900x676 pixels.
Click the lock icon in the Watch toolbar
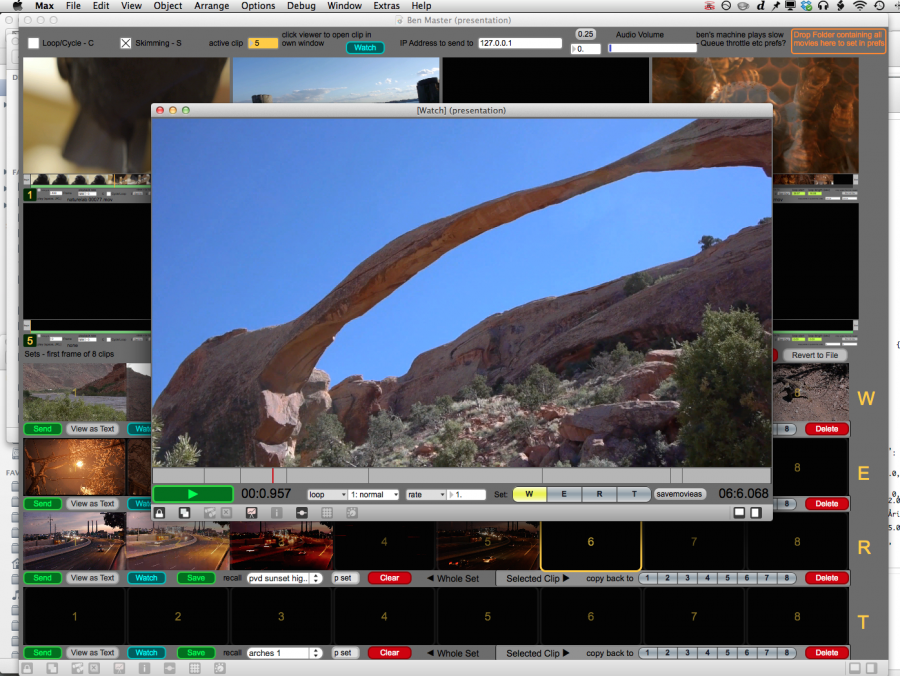tap(160, 512)
